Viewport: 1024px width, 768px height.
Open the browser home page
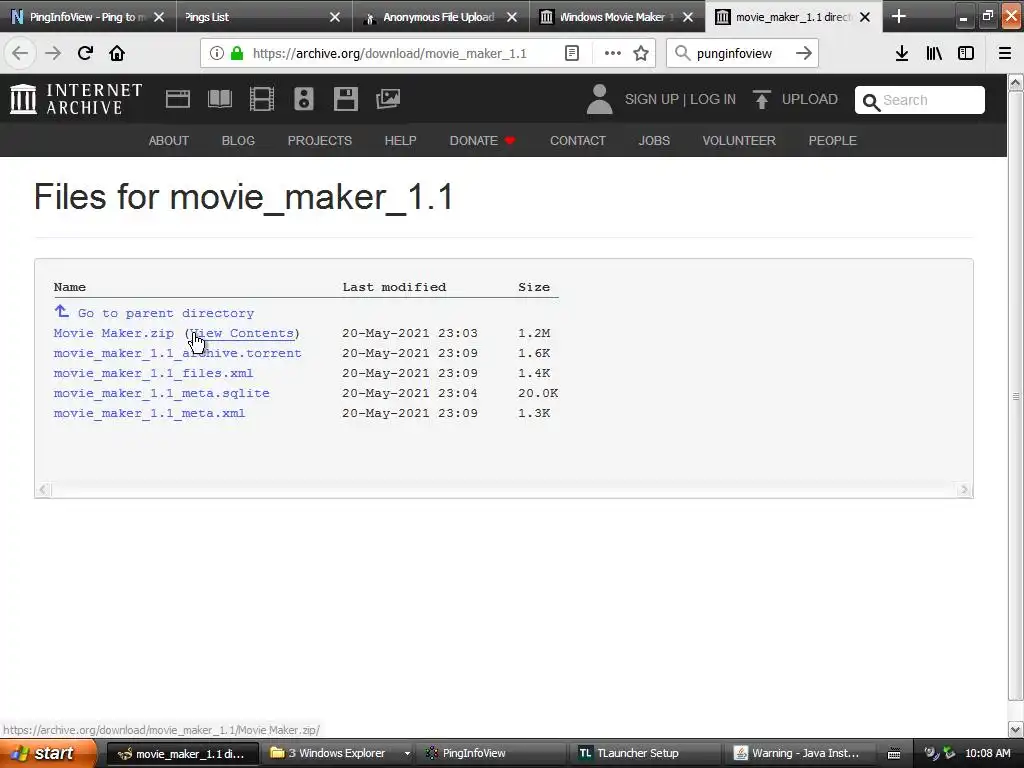coord(117,53)
